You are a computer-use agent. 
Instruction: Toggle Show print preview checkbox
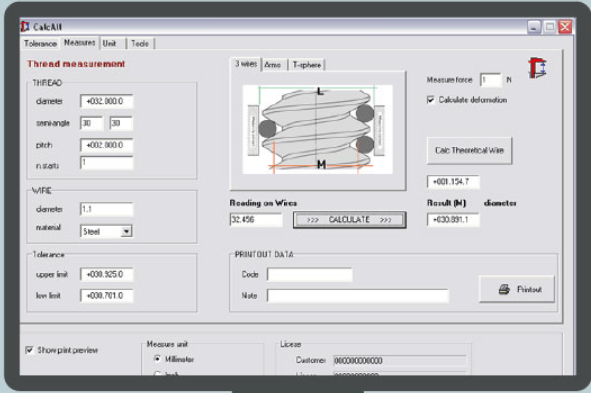pos(29,350)
